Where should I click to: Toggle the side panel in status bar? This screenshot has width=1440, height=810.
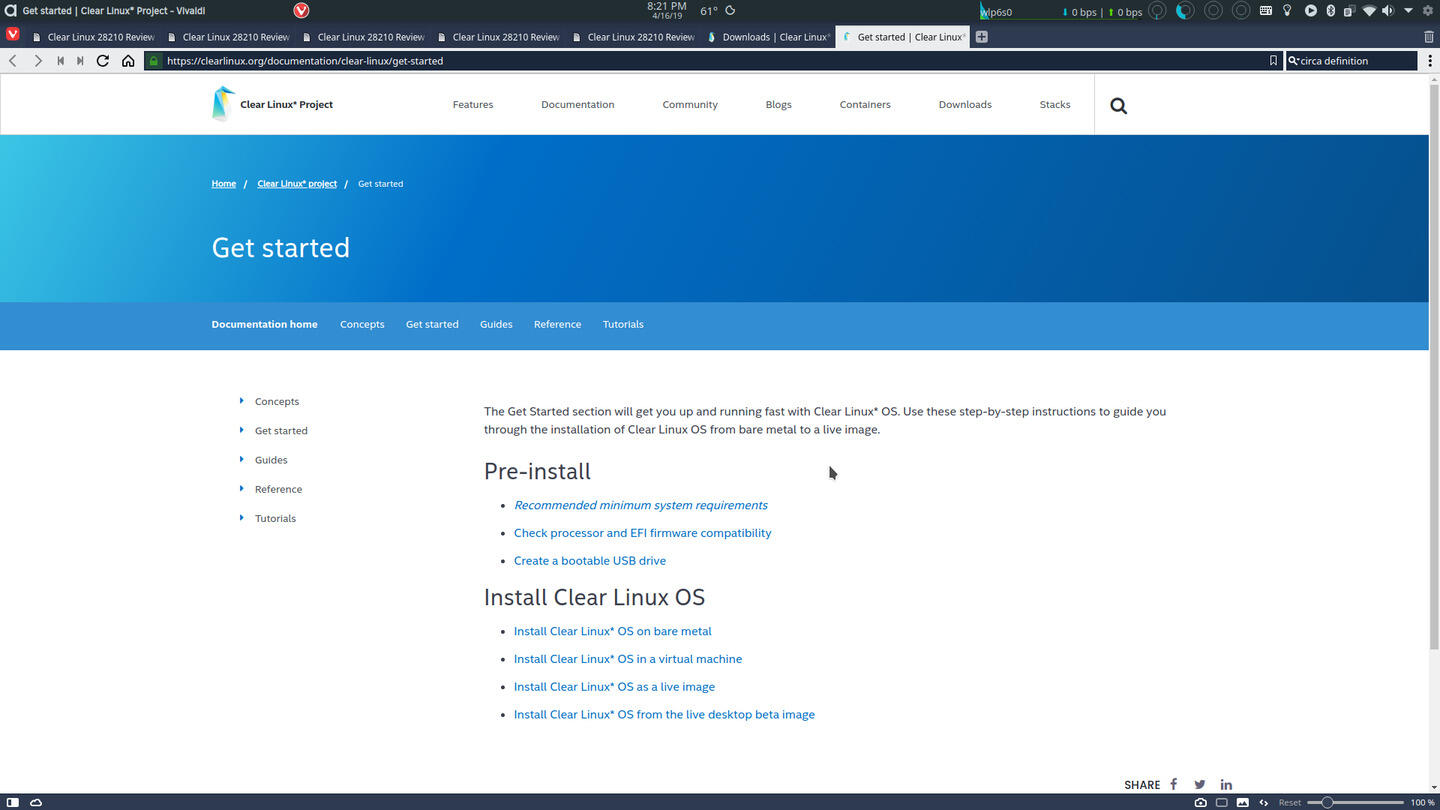point(13,802)
